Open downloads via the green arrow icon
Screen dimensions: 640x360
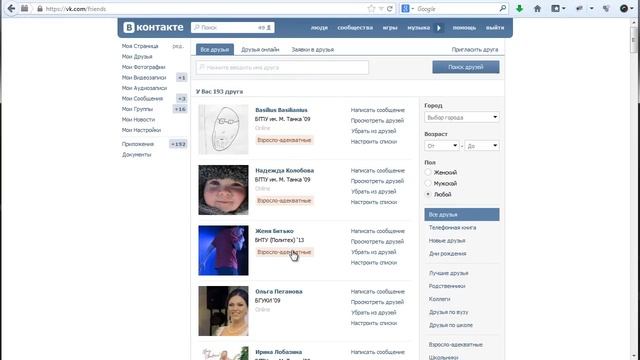point(519,9)
